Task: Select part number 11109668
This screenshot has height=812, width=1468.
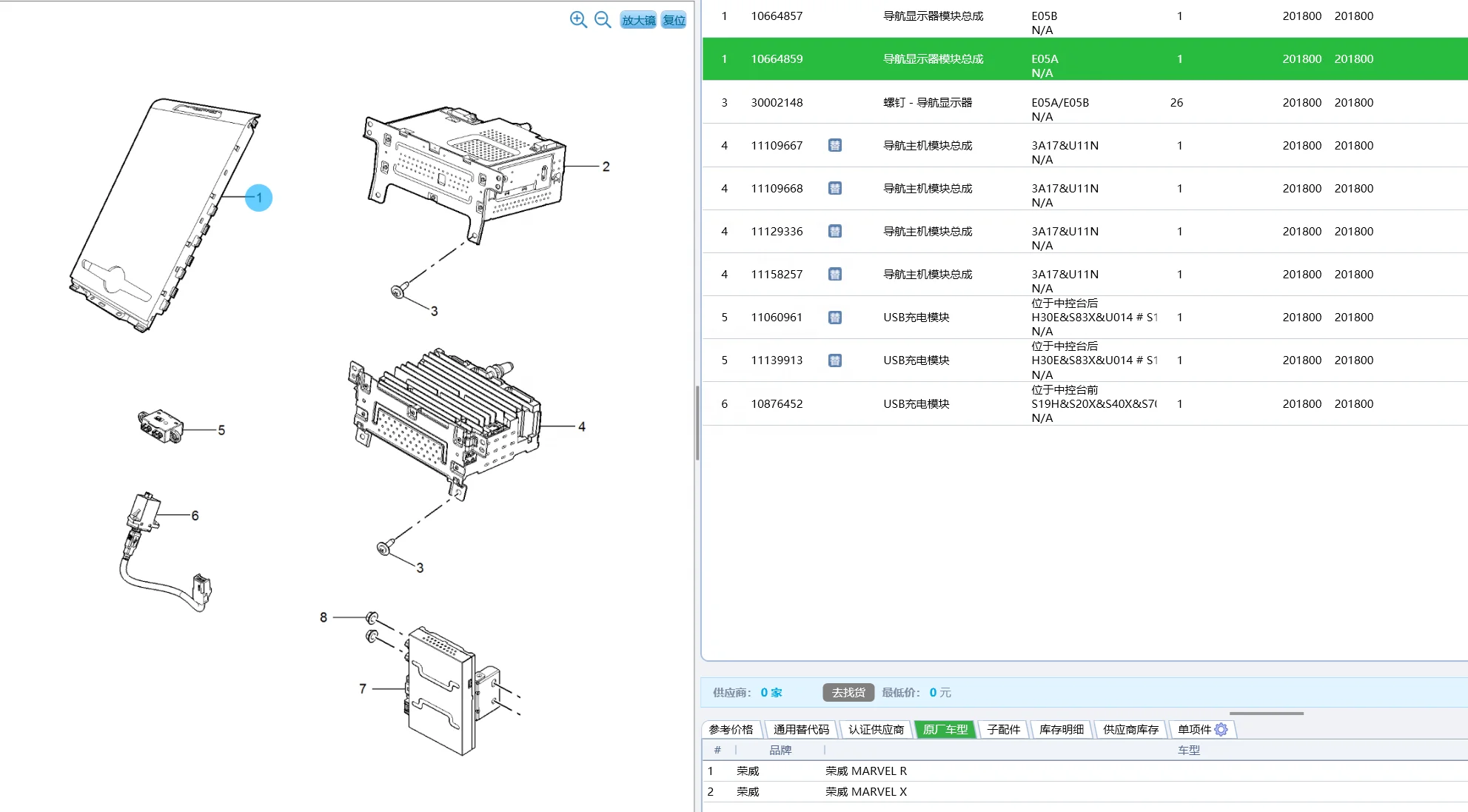Action: click(x=777, y=188)
